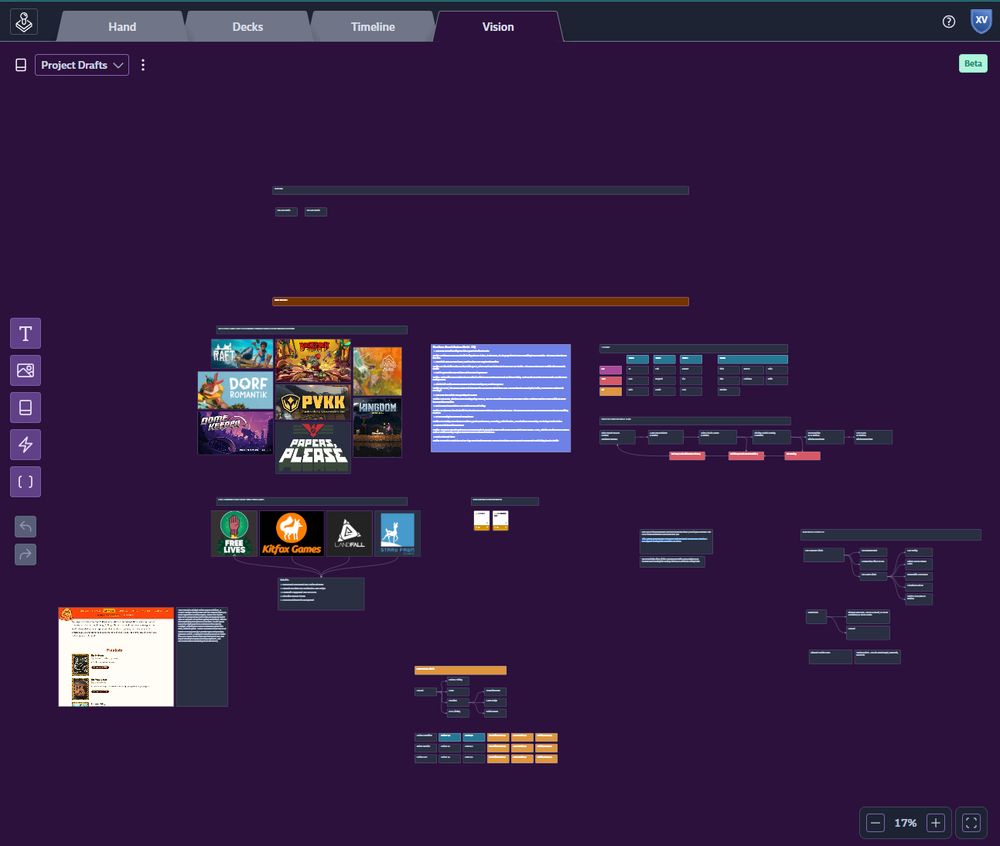Viewport: 1000px width, 846px height.
Task: Select the Dome Keeper image
Action: tap(235, 433)
